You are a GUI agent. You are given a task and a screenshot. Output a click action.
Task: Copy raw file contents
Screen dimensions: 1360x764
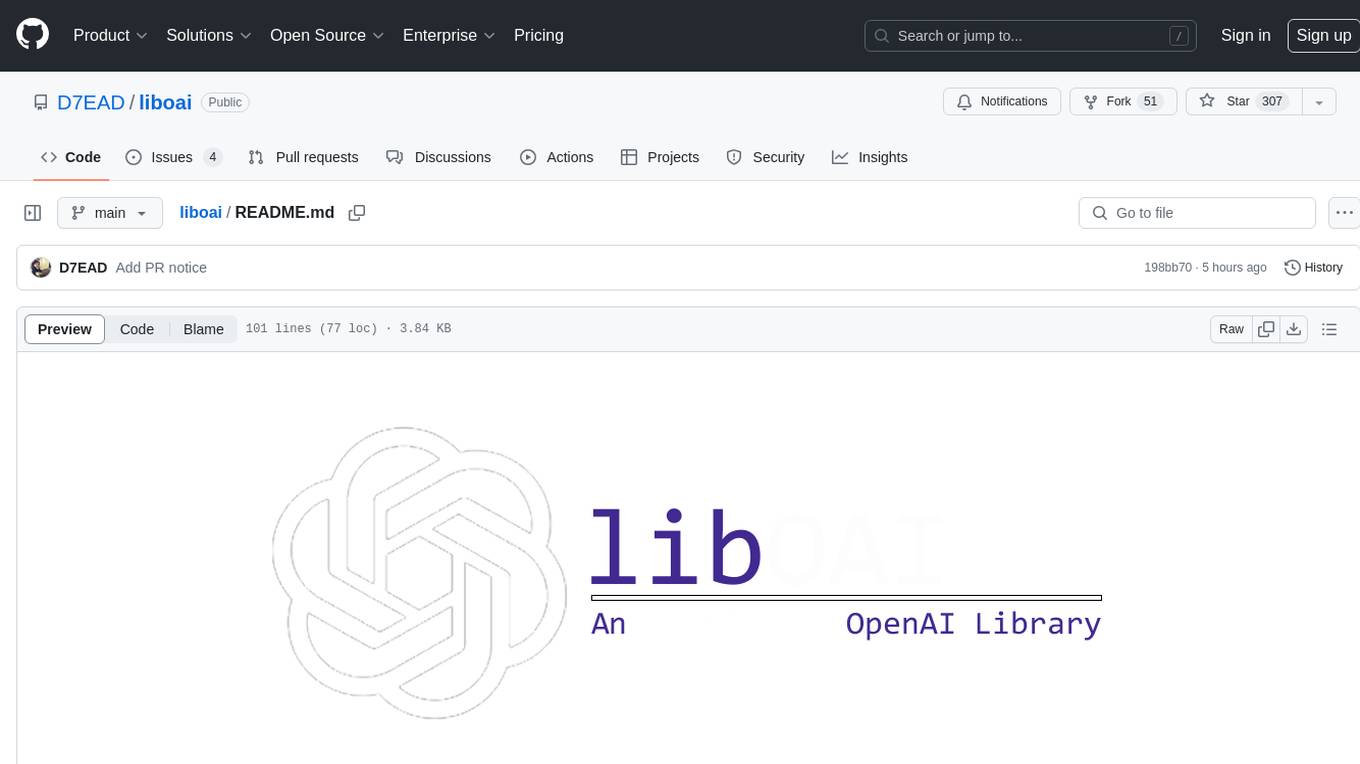(1266, 329)
